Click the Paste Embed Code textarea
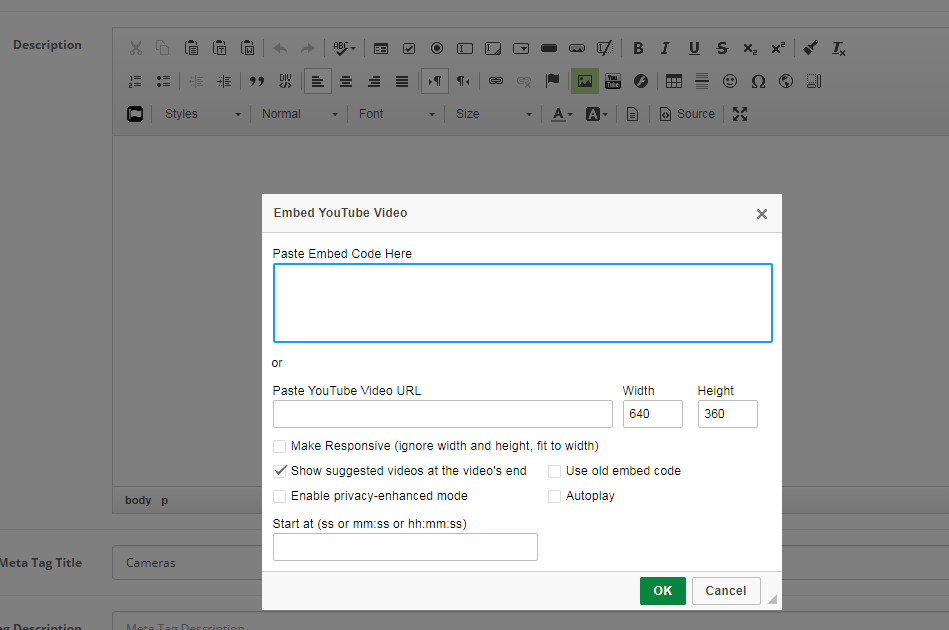 point(523,303)
